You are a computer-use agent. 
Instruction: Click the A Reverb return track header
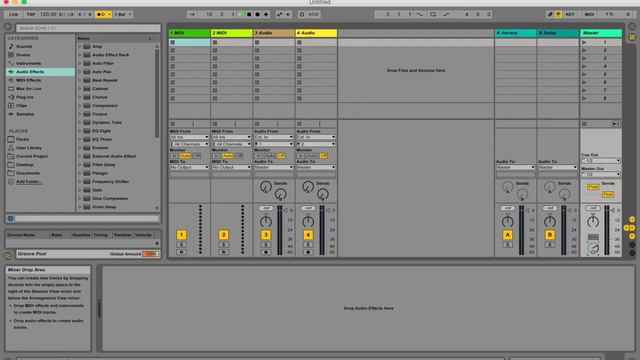click(x=515, y=33)
